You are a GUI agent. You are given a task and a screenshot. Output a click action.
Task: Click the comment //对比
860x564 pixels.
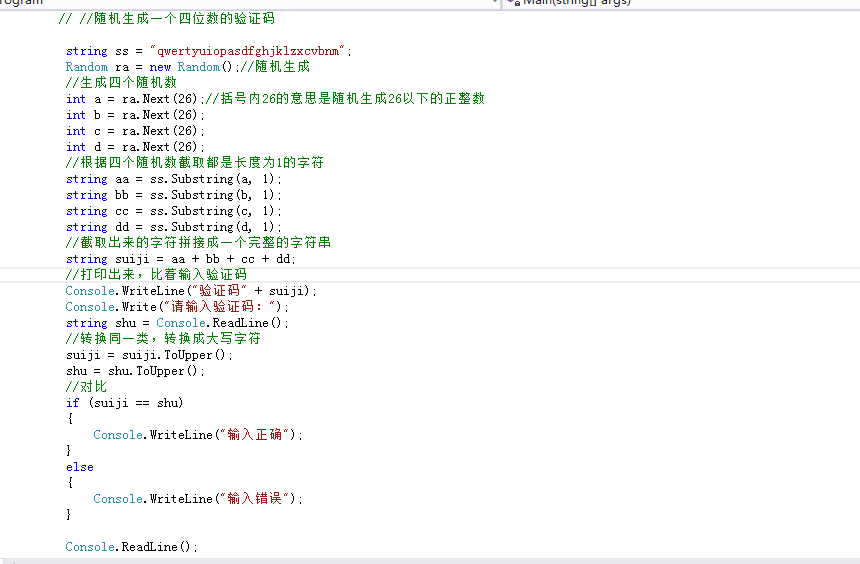pyautogui.click(x=86, y=387)
